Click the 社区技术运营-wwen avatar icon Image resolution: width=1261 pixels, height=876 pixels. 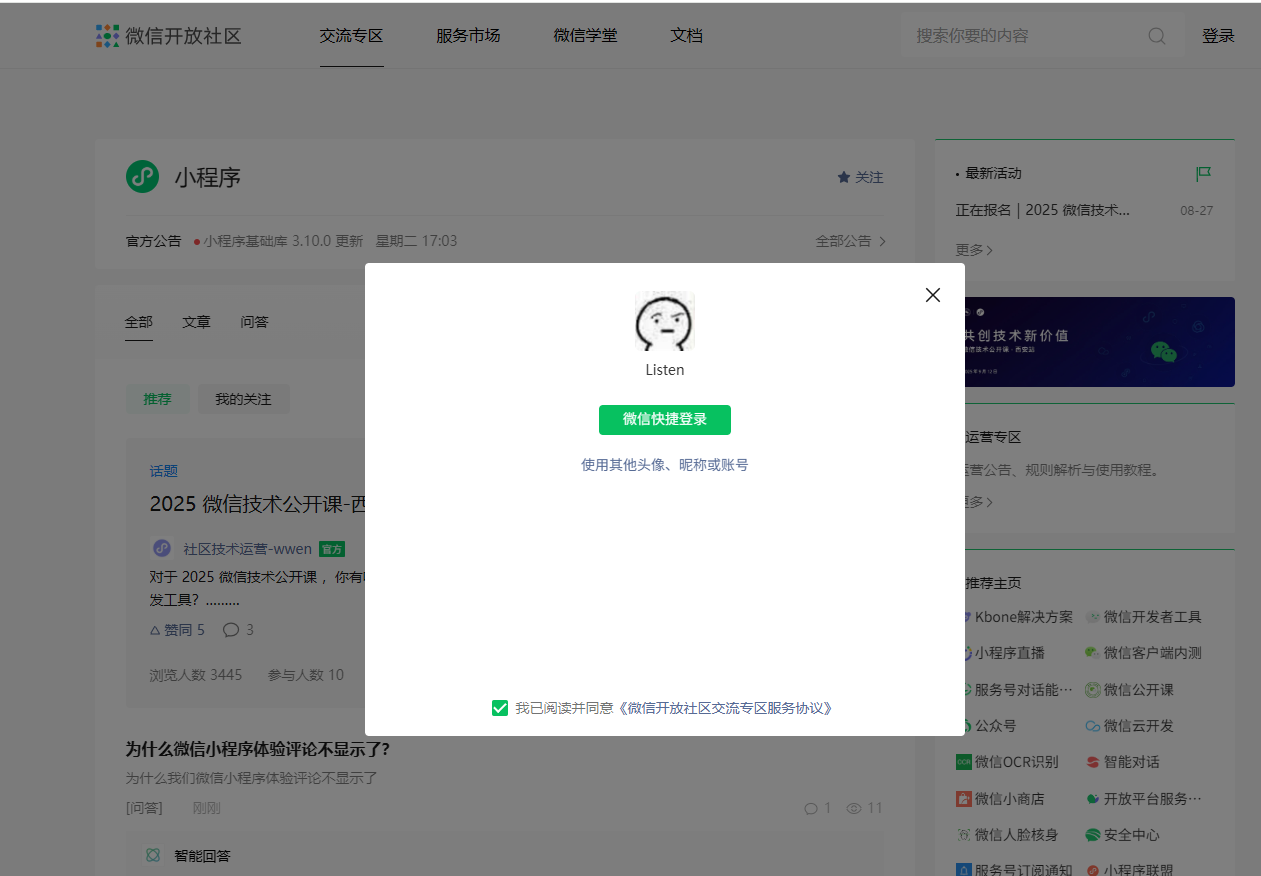162,548
